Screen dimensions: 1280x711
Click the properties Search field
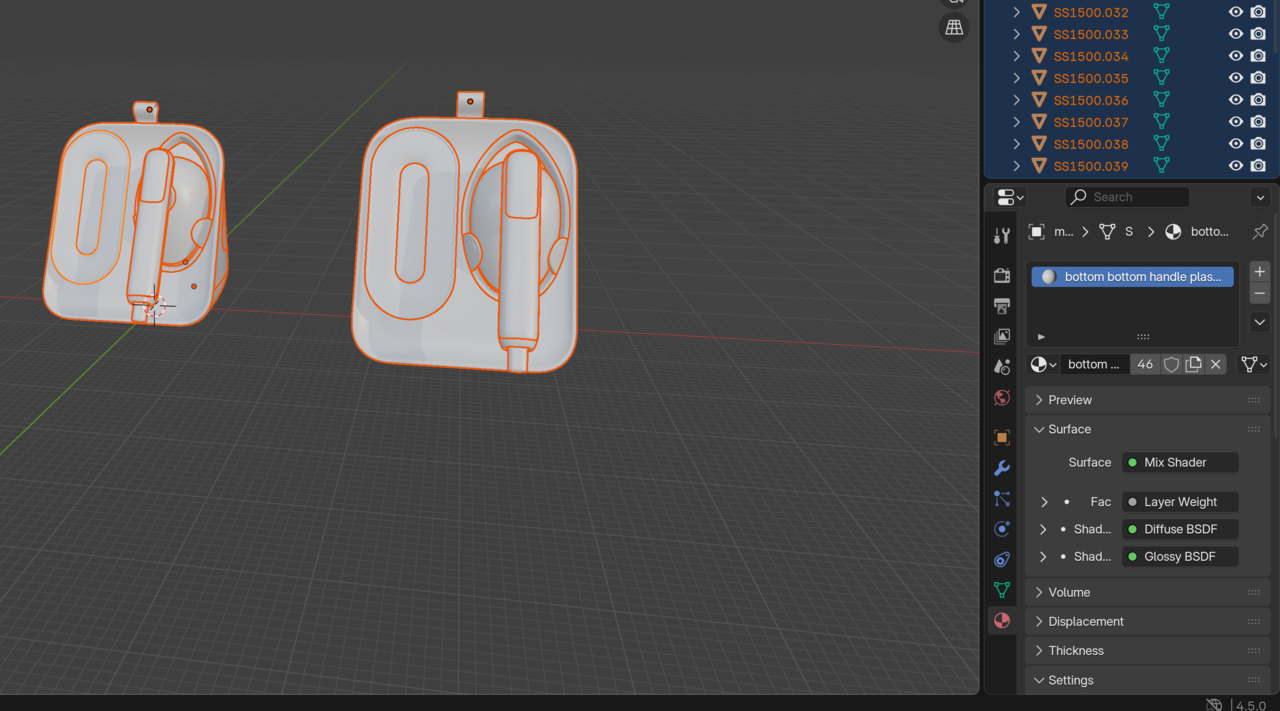tap(1127, 197)
